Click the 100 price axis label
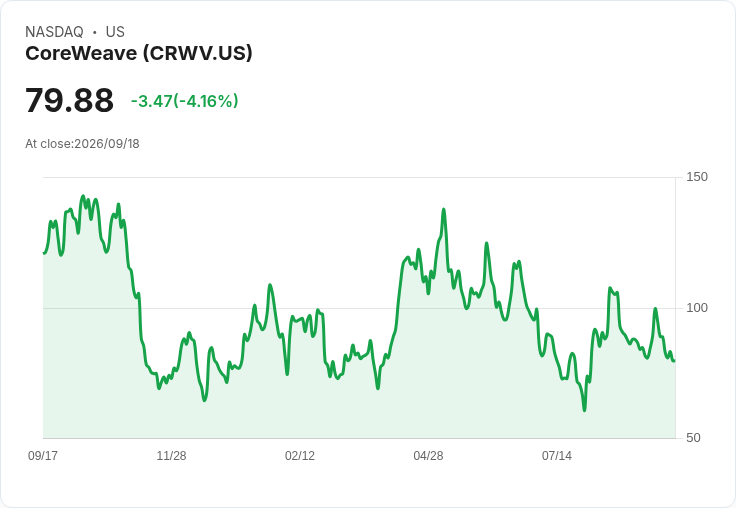 [697, 308]
